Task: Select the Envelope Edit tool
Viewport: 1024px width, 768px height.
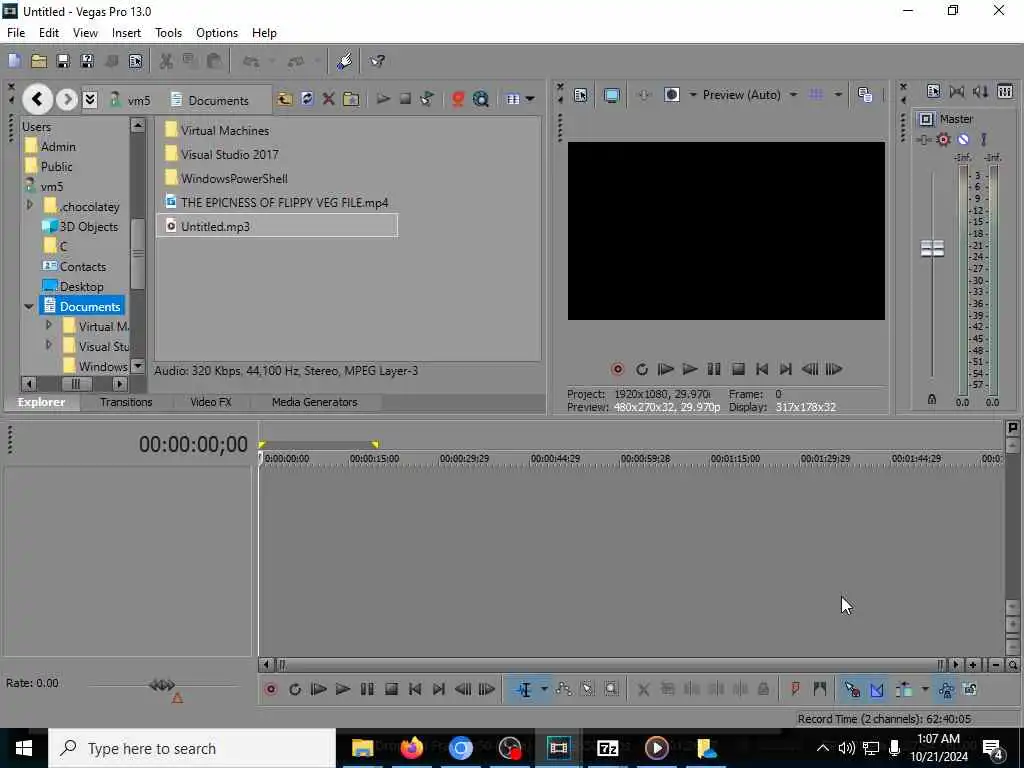Action: (x=563, y=689)
